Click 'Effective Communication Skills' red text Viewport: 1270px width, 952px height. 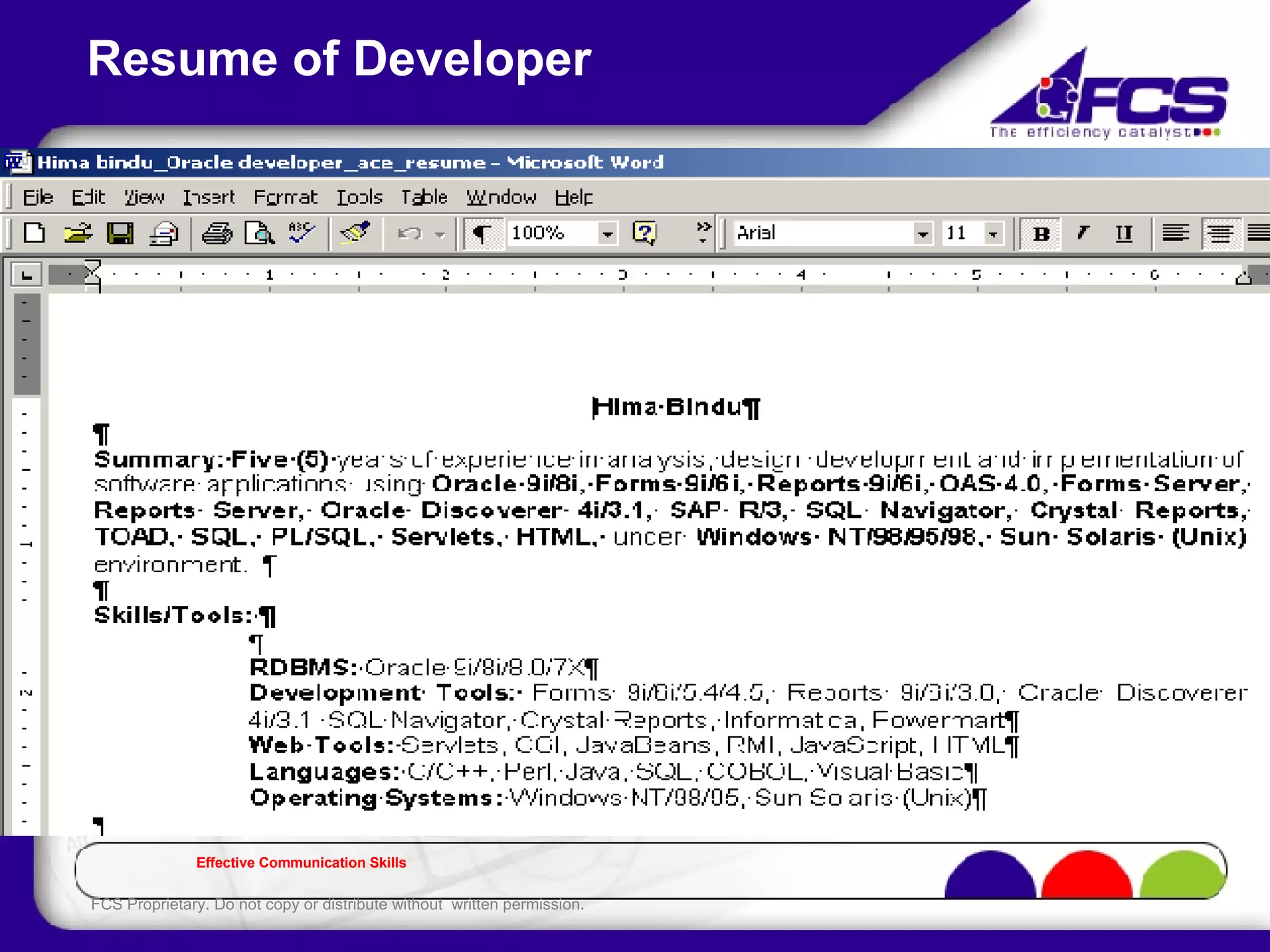click(x=301, y=863)
